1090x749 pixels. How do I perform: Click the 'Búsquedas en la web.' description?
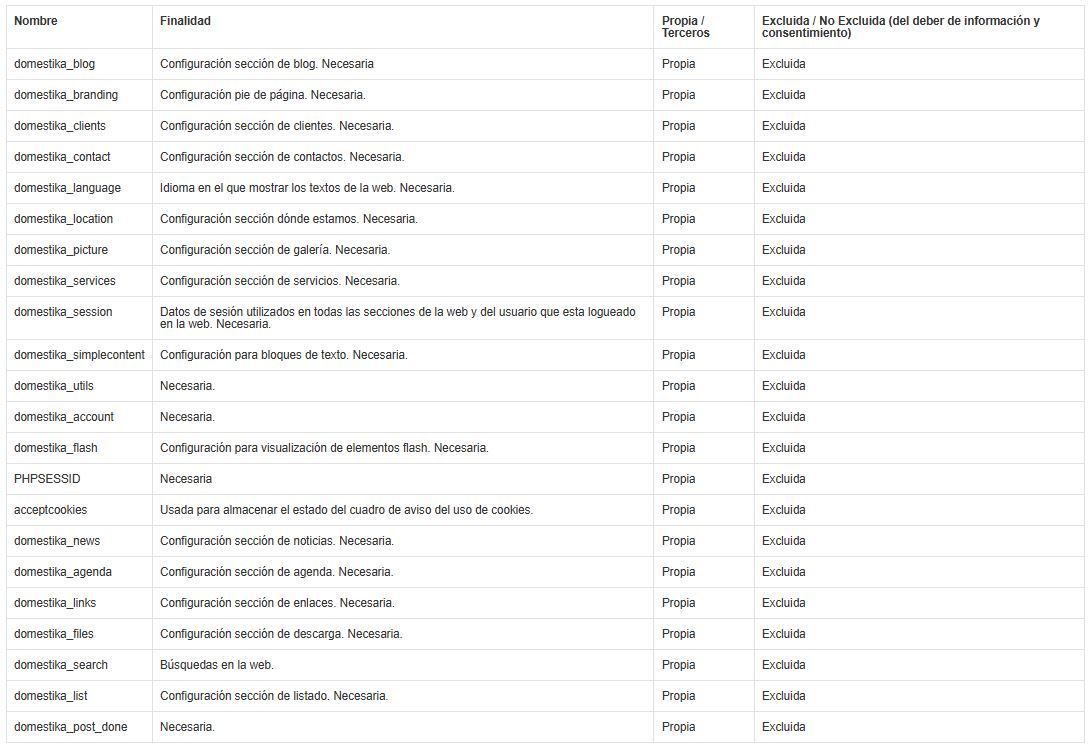coord(217,665)
